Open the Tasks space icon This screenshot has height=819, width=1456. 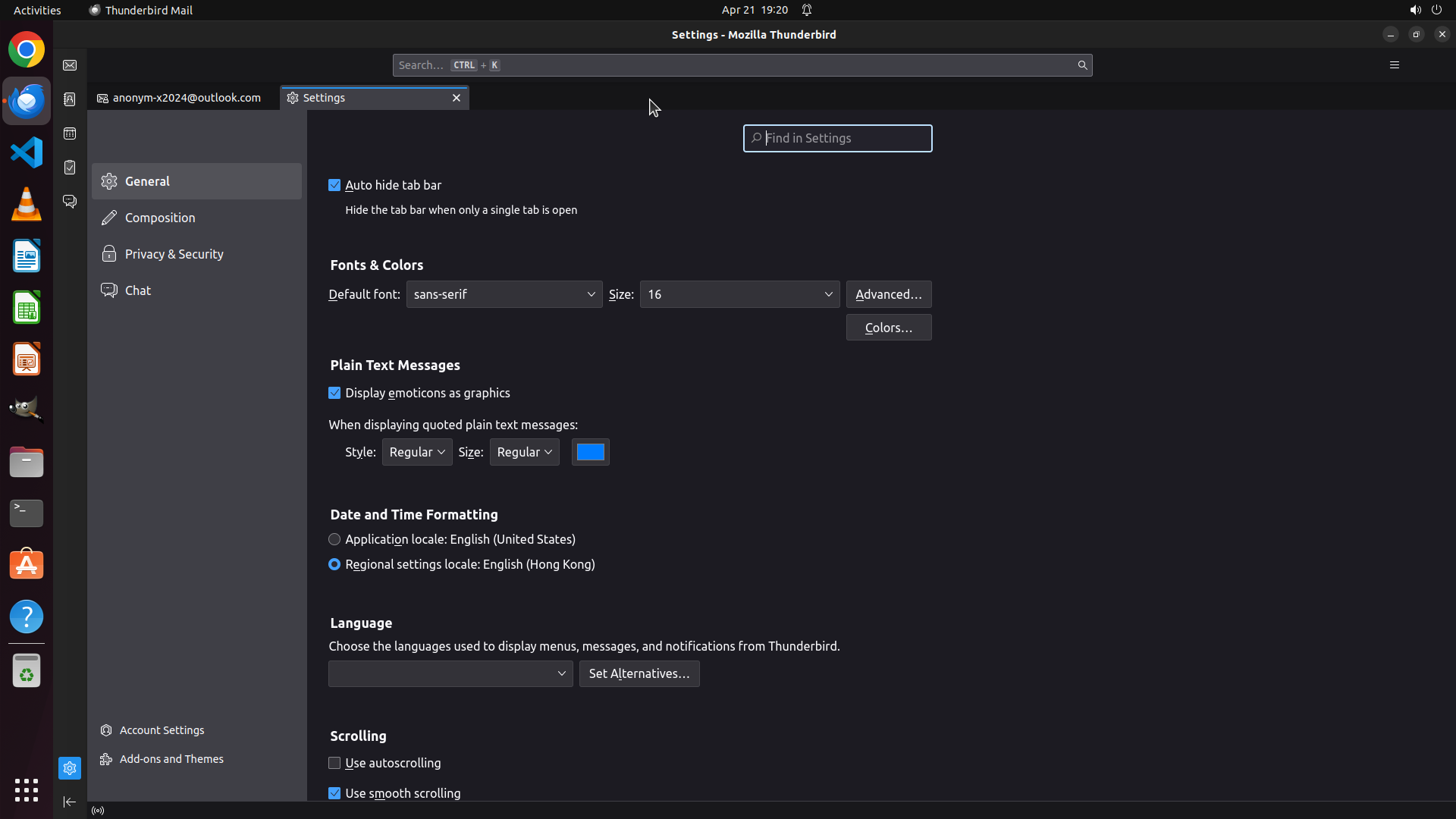70,168
